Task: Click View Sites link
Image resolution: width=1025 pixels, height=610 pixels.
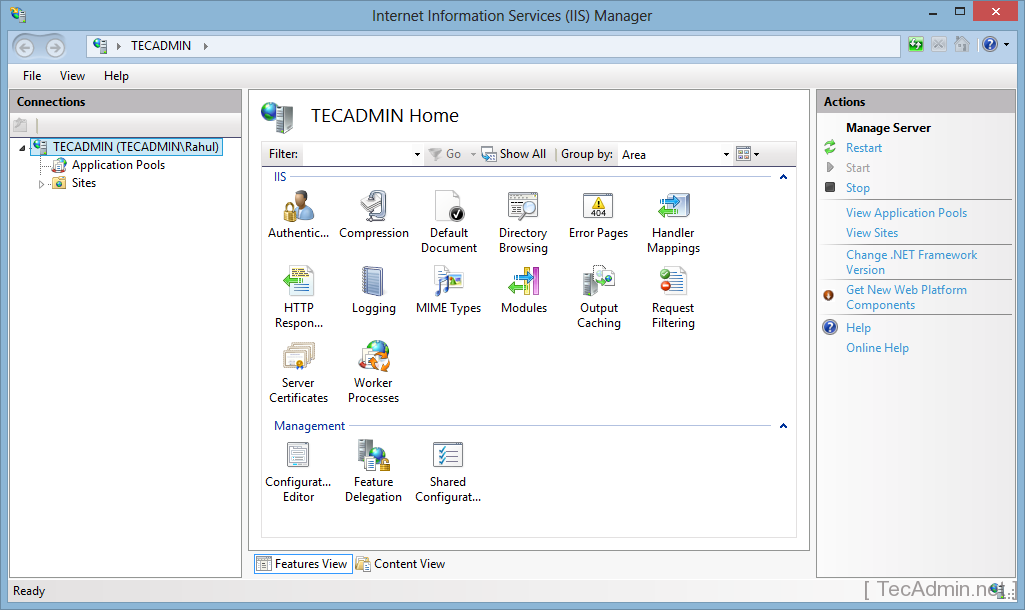Action: pyautogui.click(x=872, y=233)
